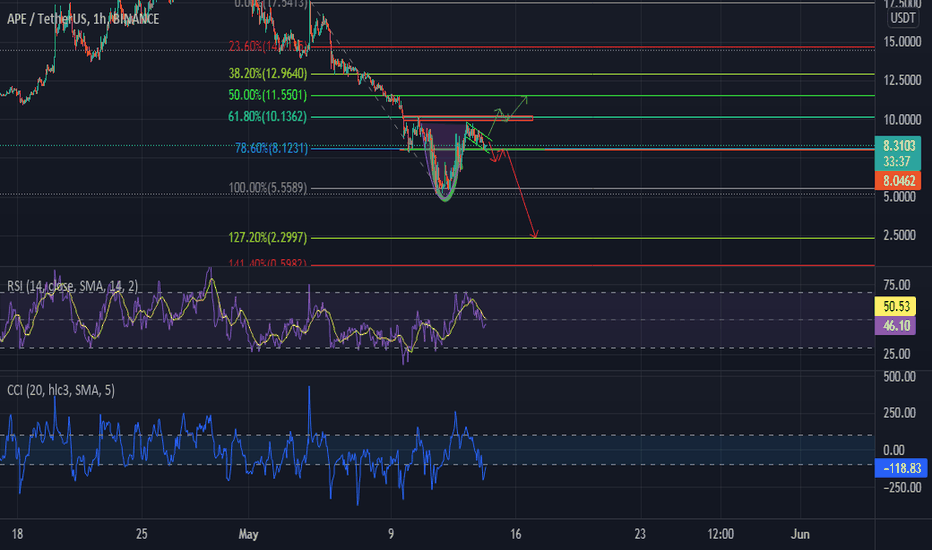Select the 100.00%(5.5589) Fibonacci label
The height and width of the screenshot is (550, 932).
pyautogui.click(x=267, y=188)
